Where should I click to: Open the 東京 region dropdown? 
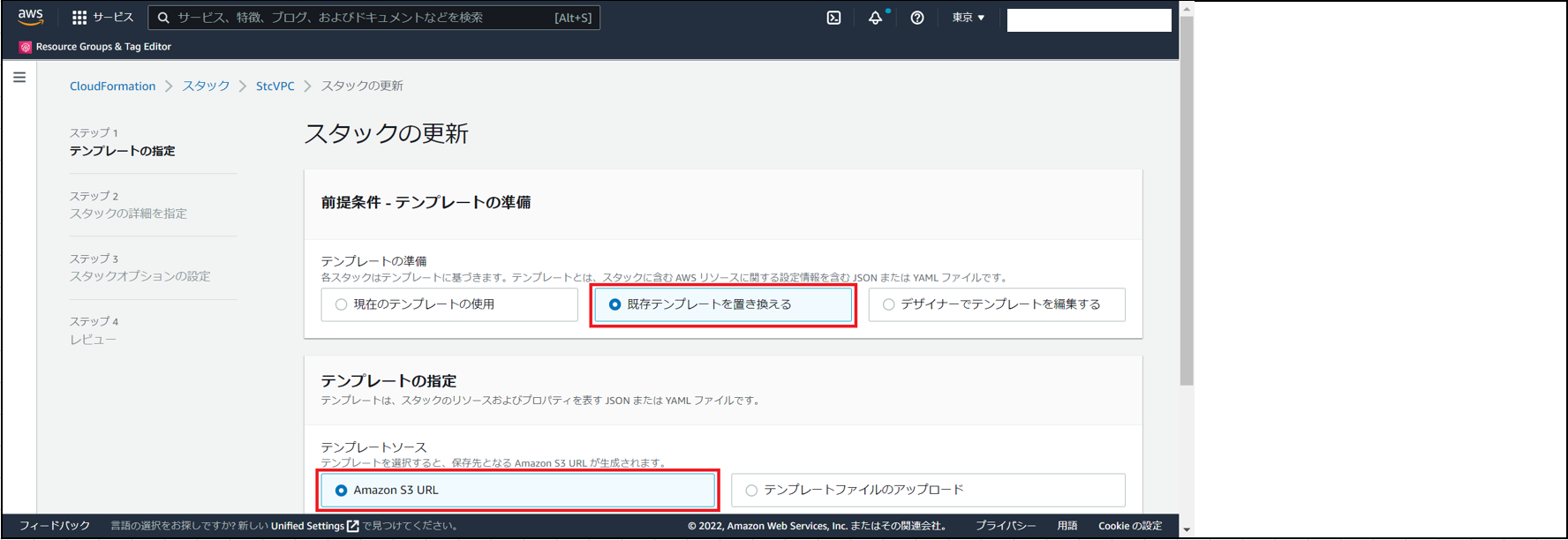point(969,18)
